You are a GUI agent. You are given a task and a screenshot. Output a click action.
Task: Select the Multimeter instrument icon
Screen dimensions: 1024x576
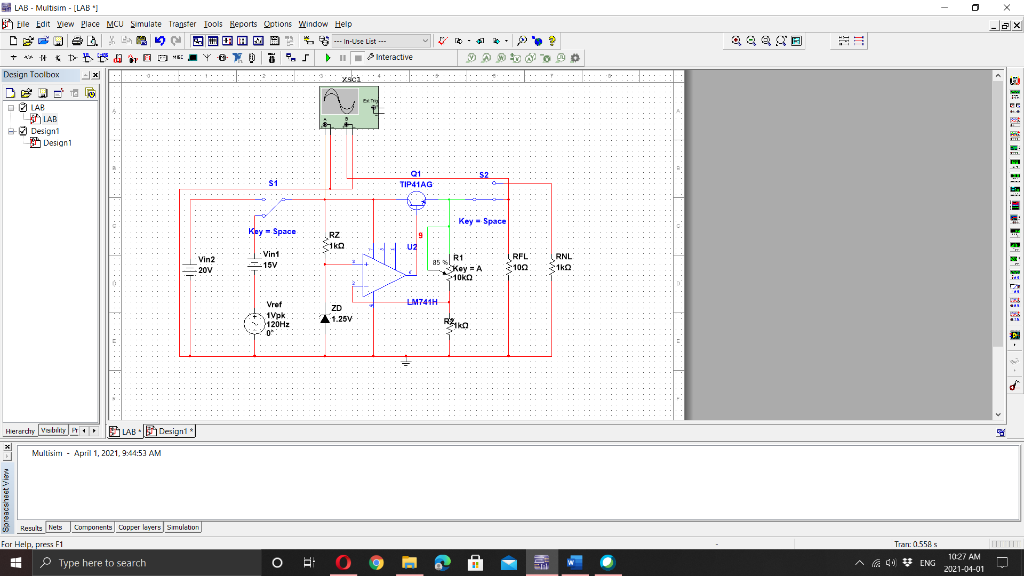(1014, 82)
